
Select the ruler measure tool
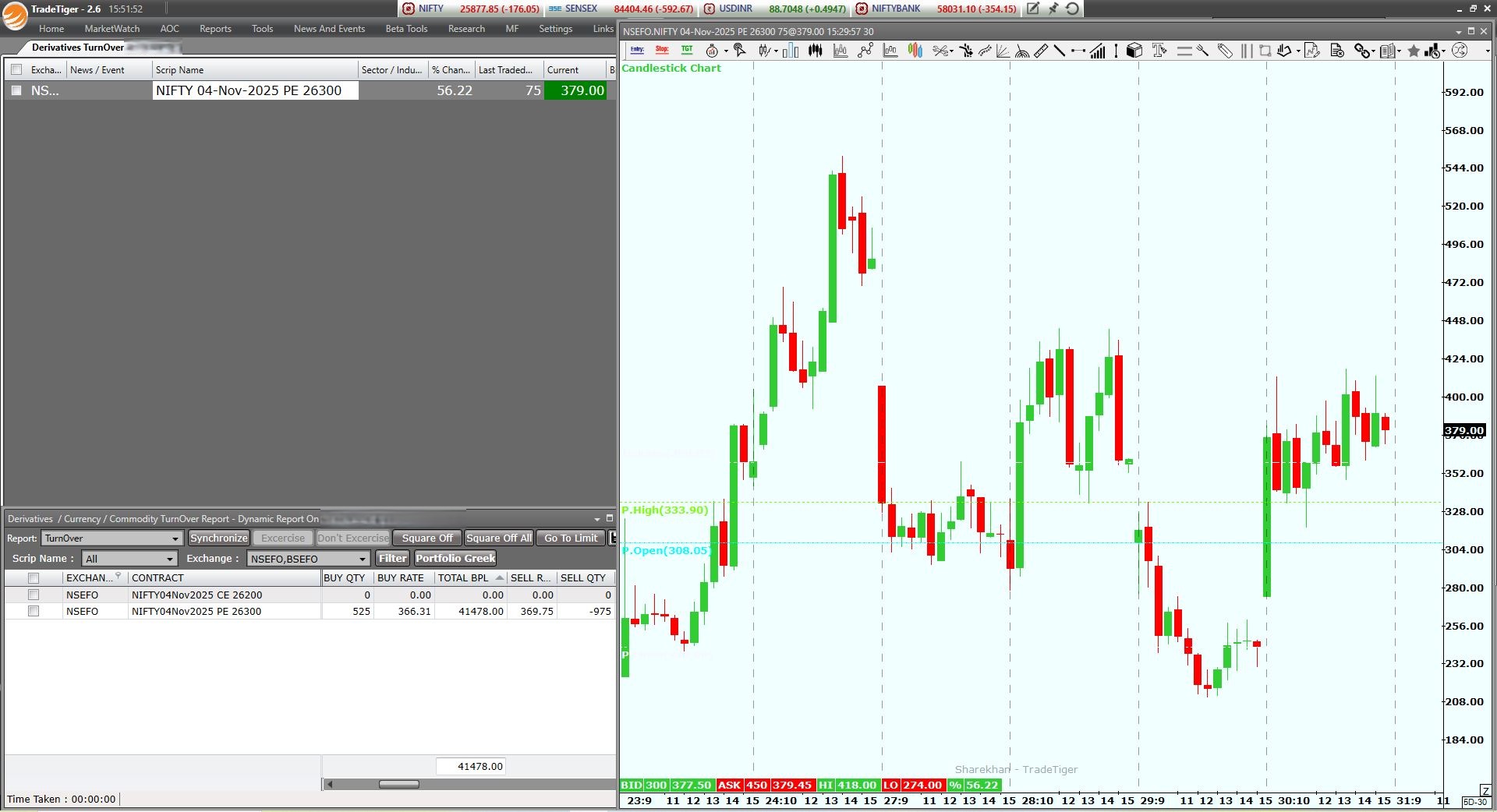coord(1041,51)
